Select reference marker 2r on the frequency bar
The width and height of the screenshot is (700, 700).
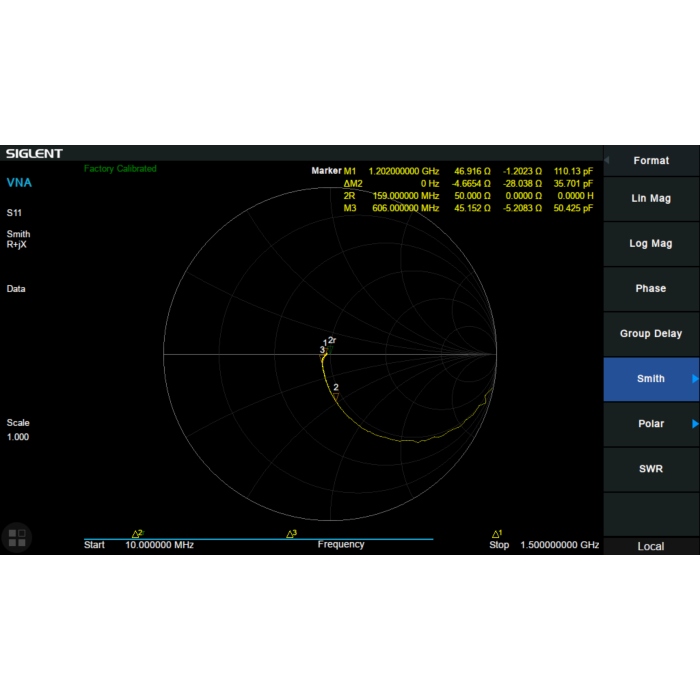[x=138, y=534]
